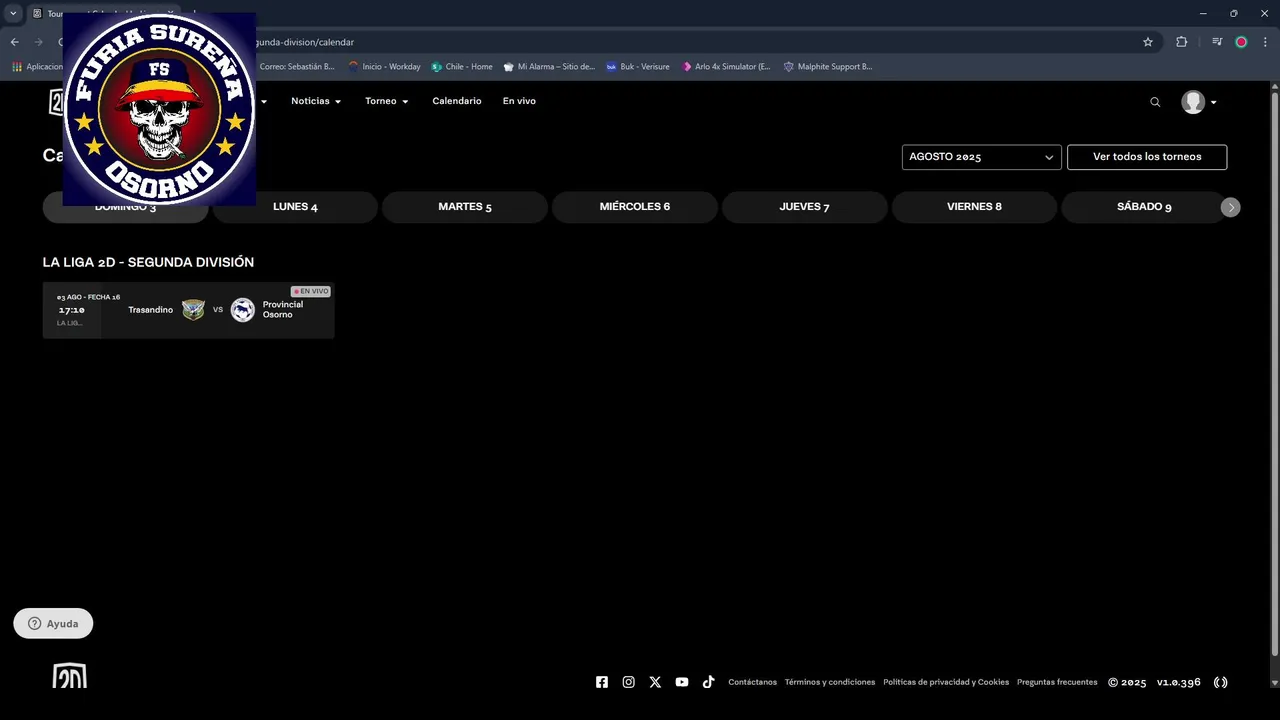Open the YouTube icon in footer
This screenshot has width=1280, height=720.
pyautogui.click(x=682, y=682)
